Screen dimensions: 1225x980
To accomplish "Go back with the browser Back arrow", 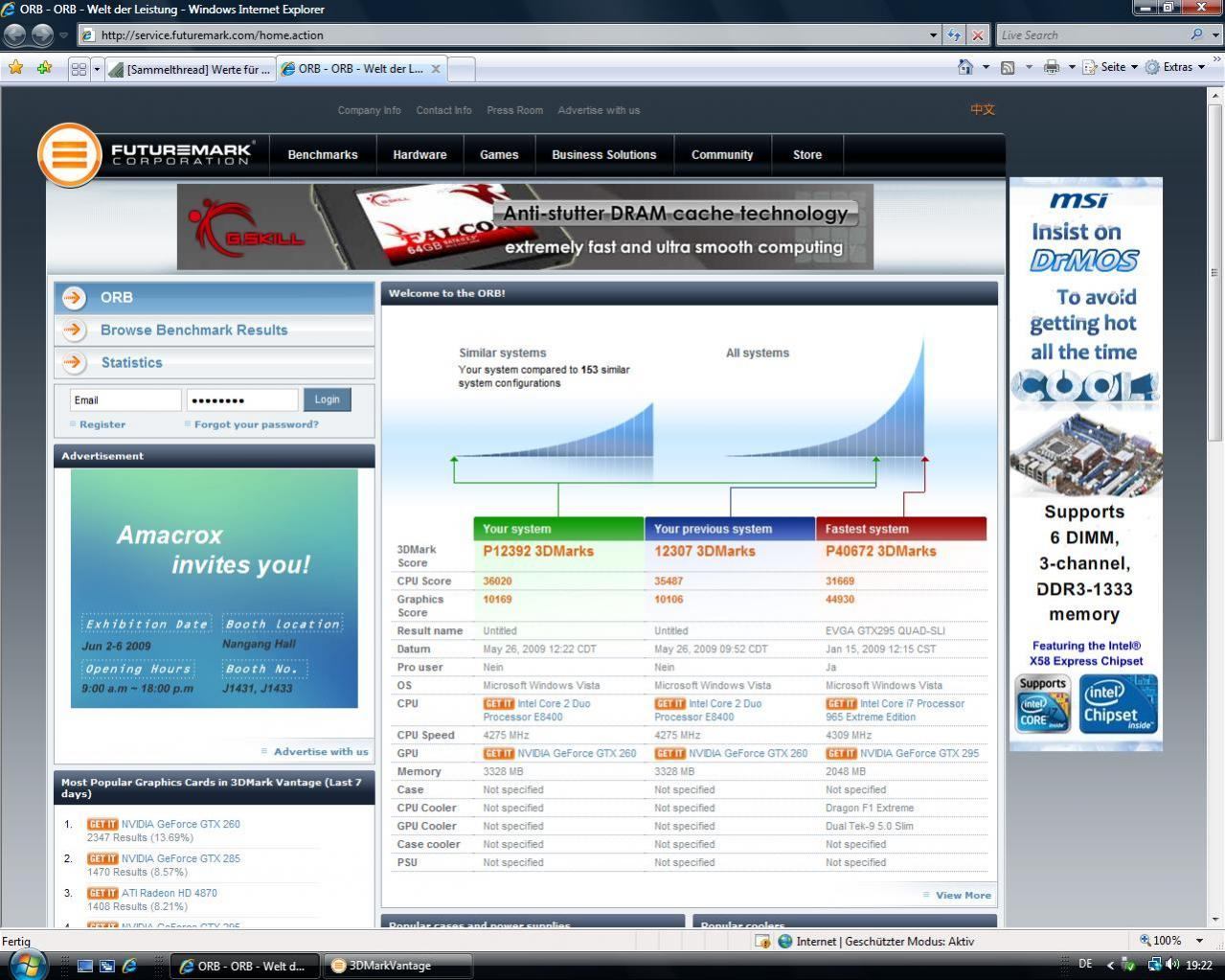I will 14,34.
